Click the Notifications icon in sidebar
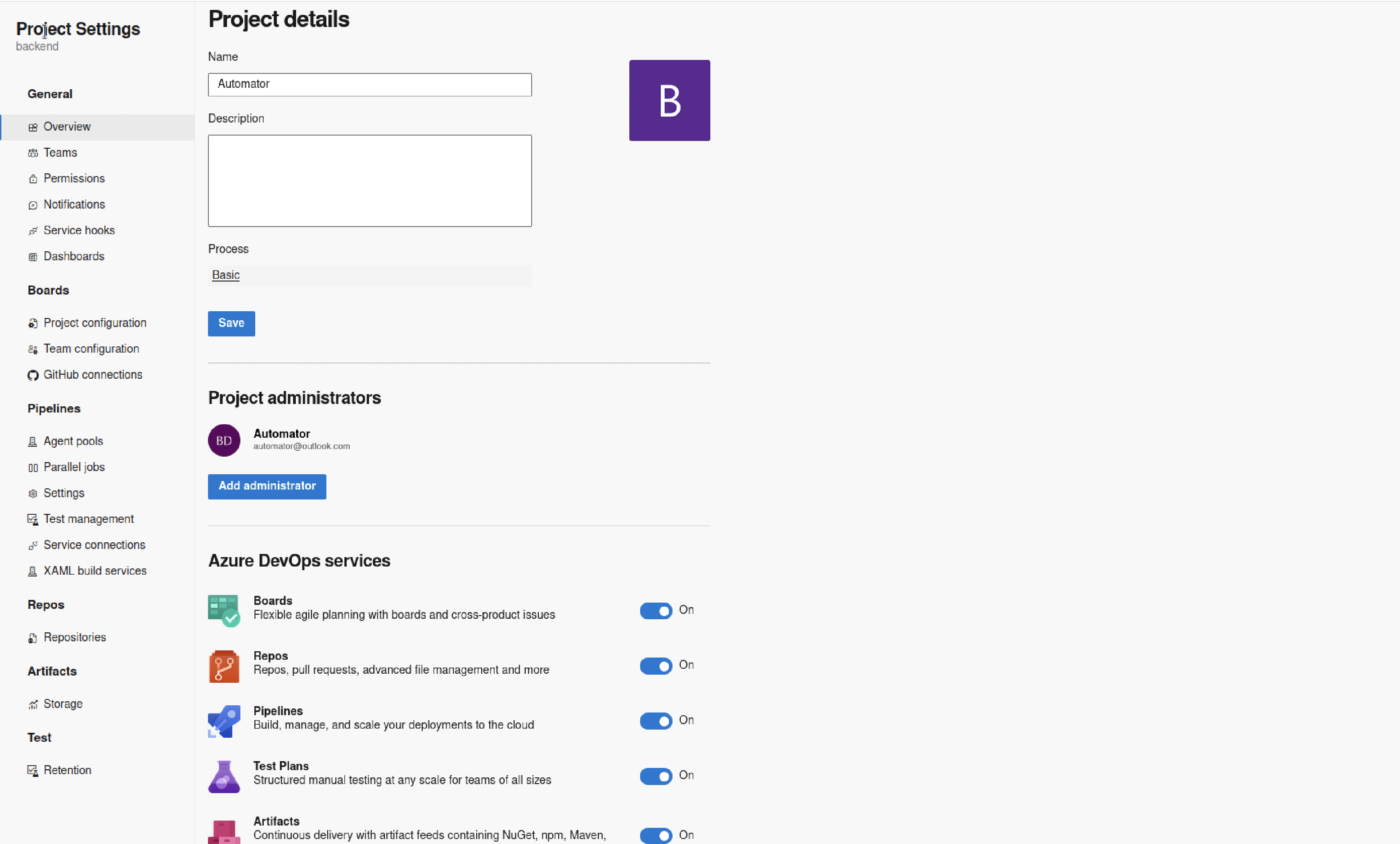Screen dimensions: 1400x844 (33, 205)
